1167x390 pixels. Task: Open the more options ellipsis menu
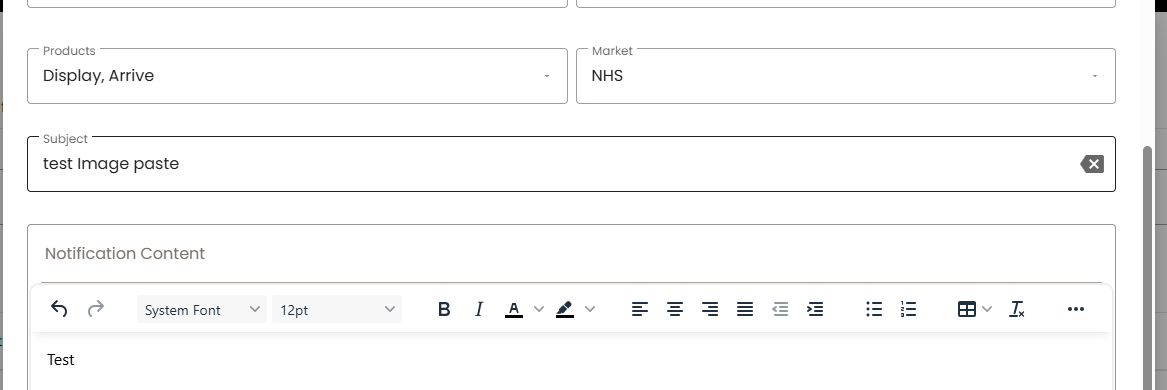(x=1075, y=309)
